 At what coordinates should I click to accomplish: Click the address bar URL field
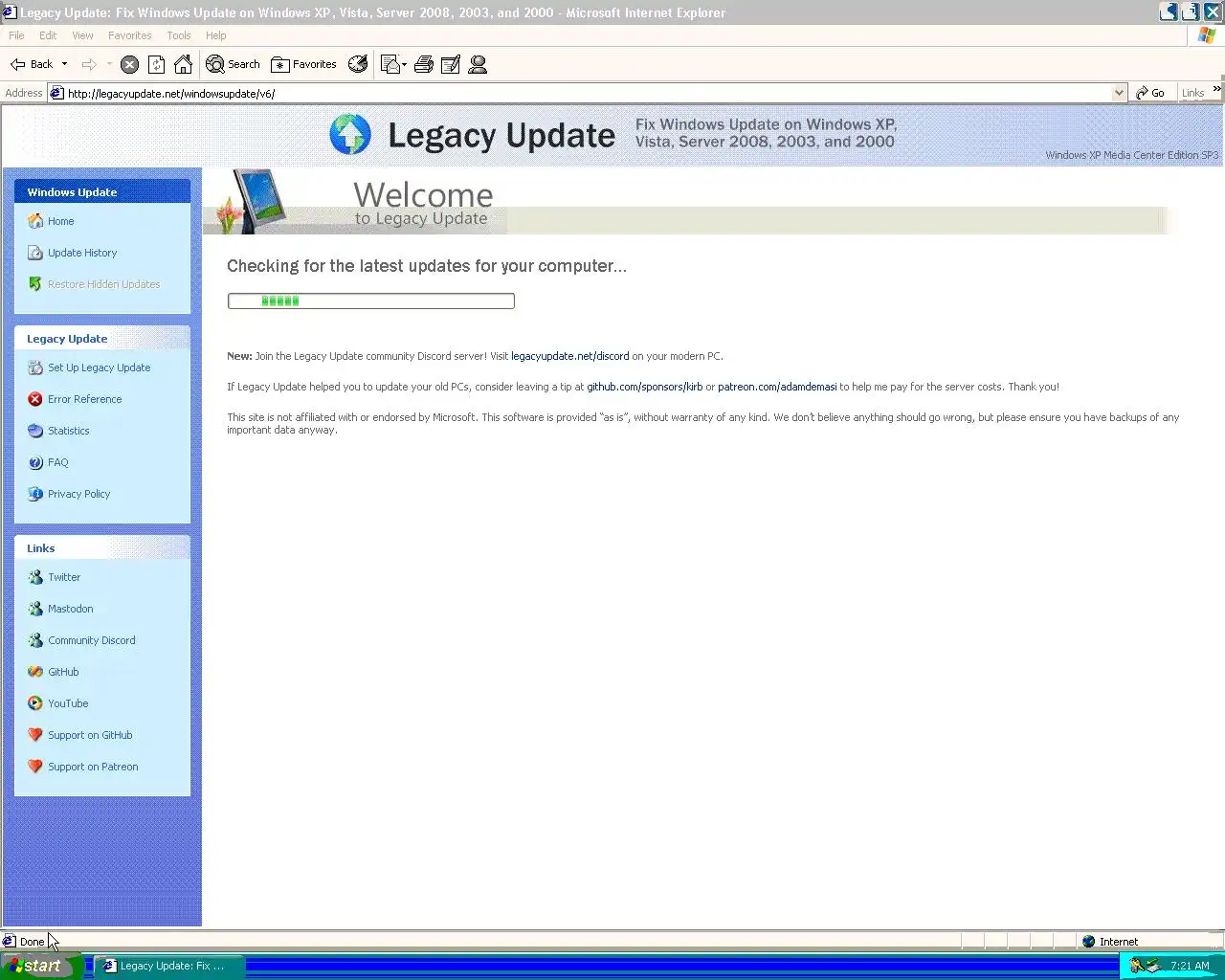[588, 93]
